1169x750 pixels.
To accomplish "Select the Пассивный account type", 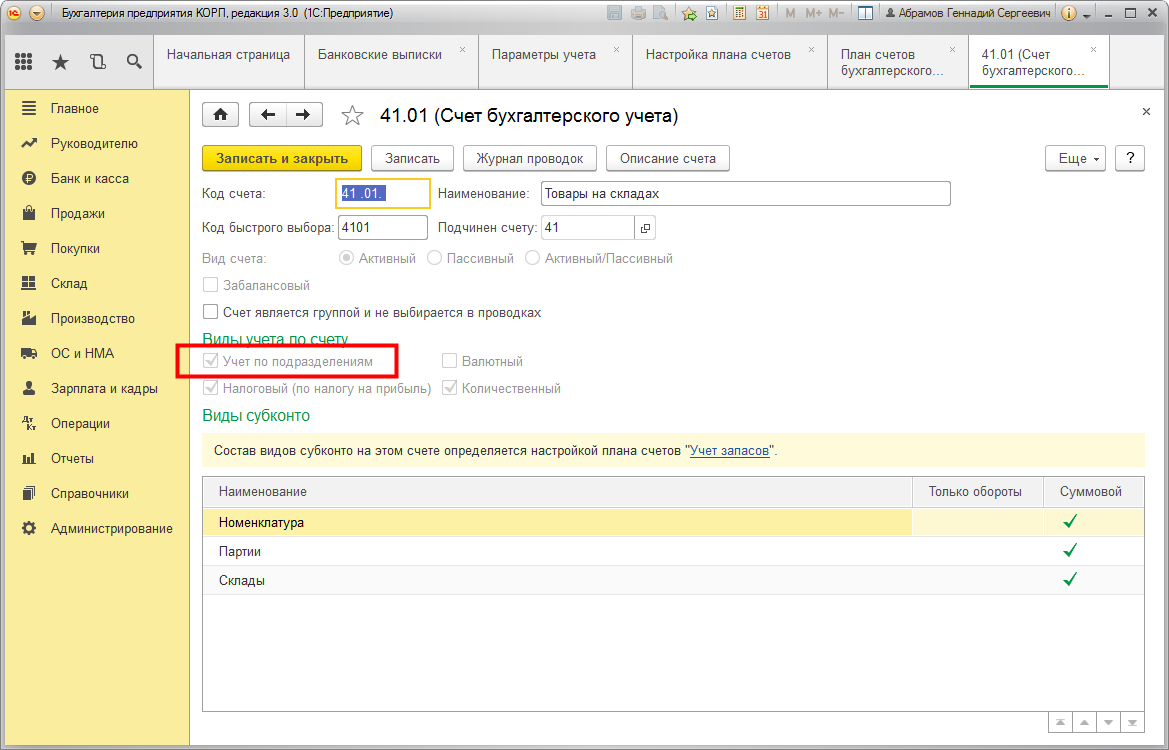I will (x=435, y=258).
